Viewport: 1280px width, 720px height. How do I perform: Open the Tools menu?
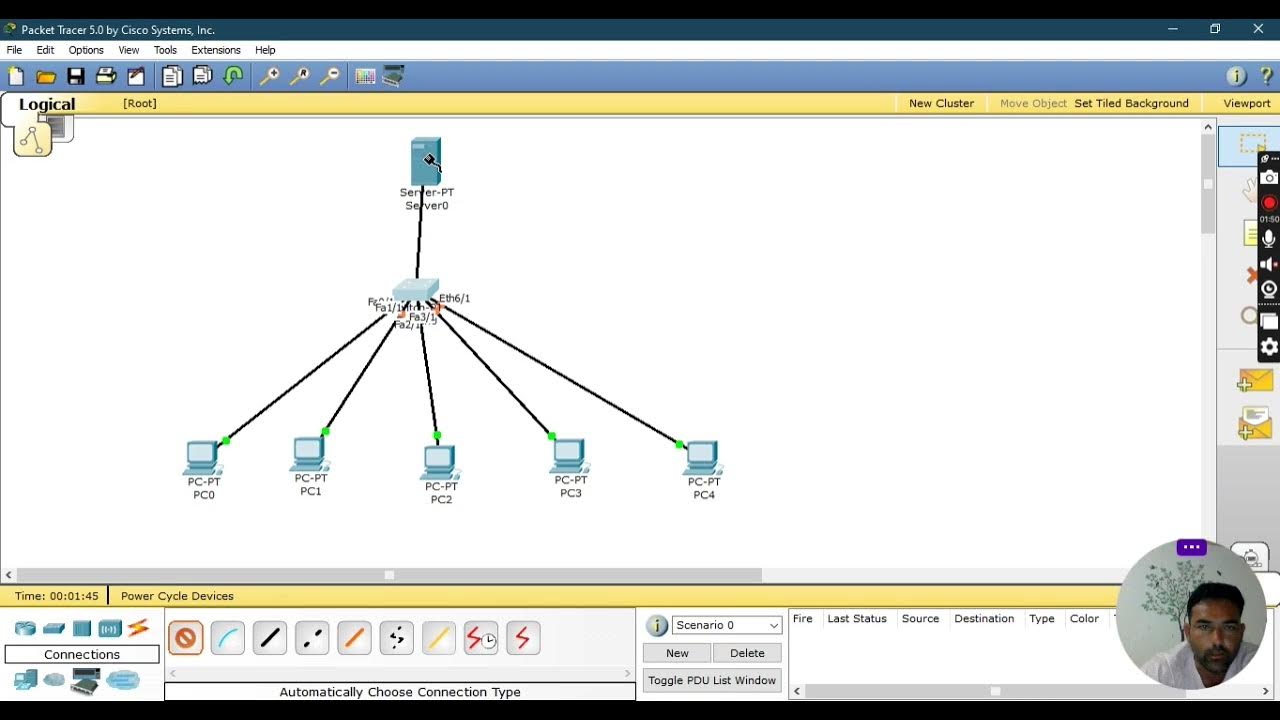point(165,50)
